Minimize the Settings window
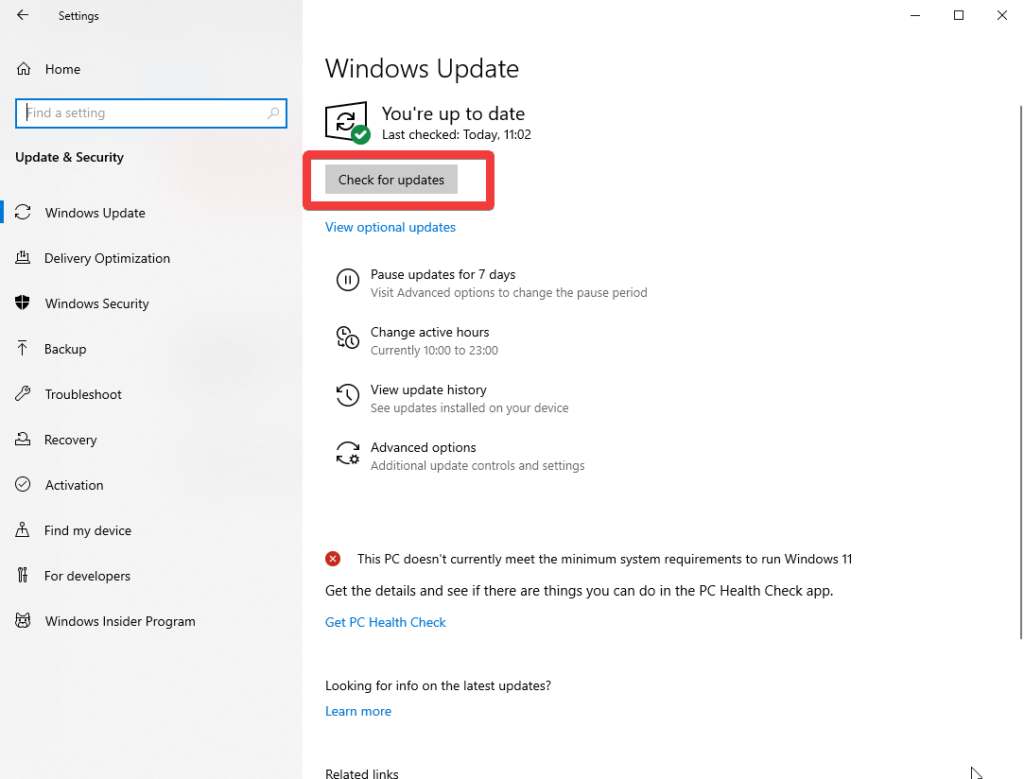Screen dimensions: 1024x779 [915, 15]
